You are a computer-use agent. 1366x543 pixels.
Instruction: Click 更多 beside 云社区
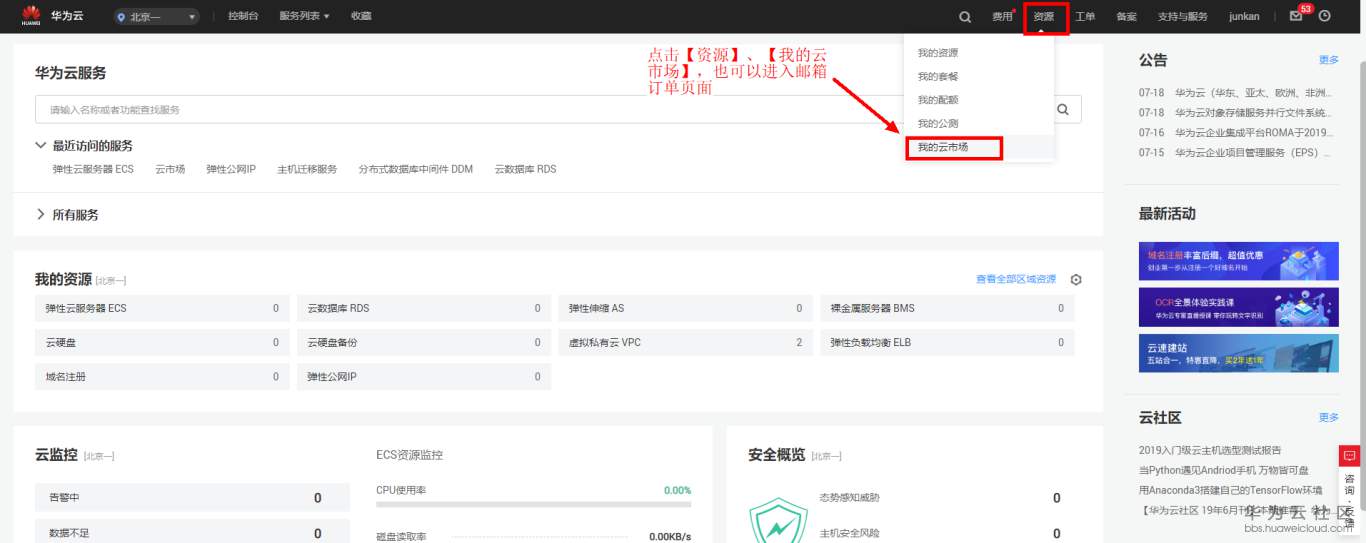(x=1328, y=417)
